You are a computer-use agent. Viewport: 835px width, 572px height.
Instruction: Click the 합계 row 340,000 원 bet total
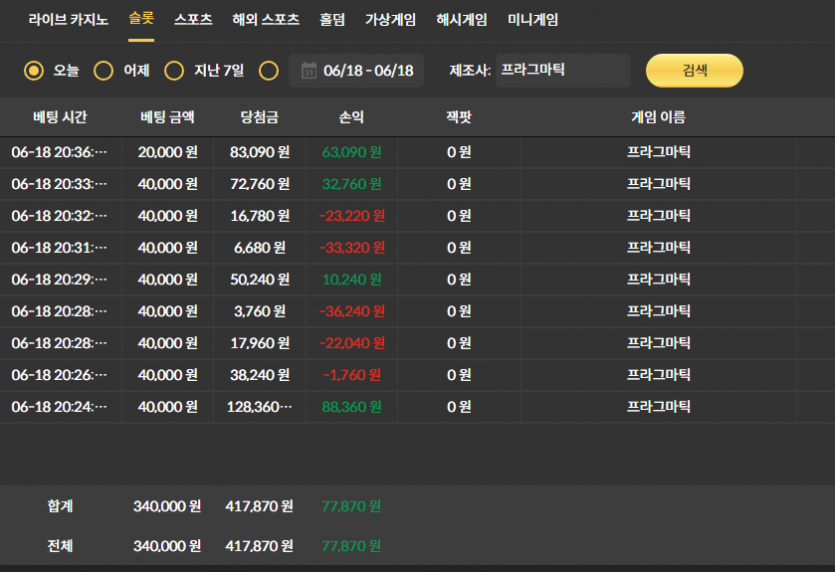(x=167, y=506)
